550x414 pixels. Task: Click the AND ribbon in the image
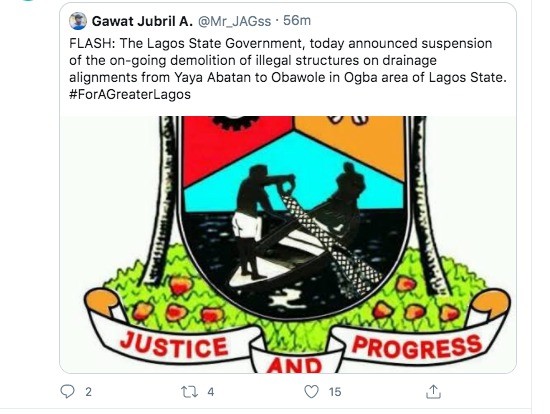point(295,365)
